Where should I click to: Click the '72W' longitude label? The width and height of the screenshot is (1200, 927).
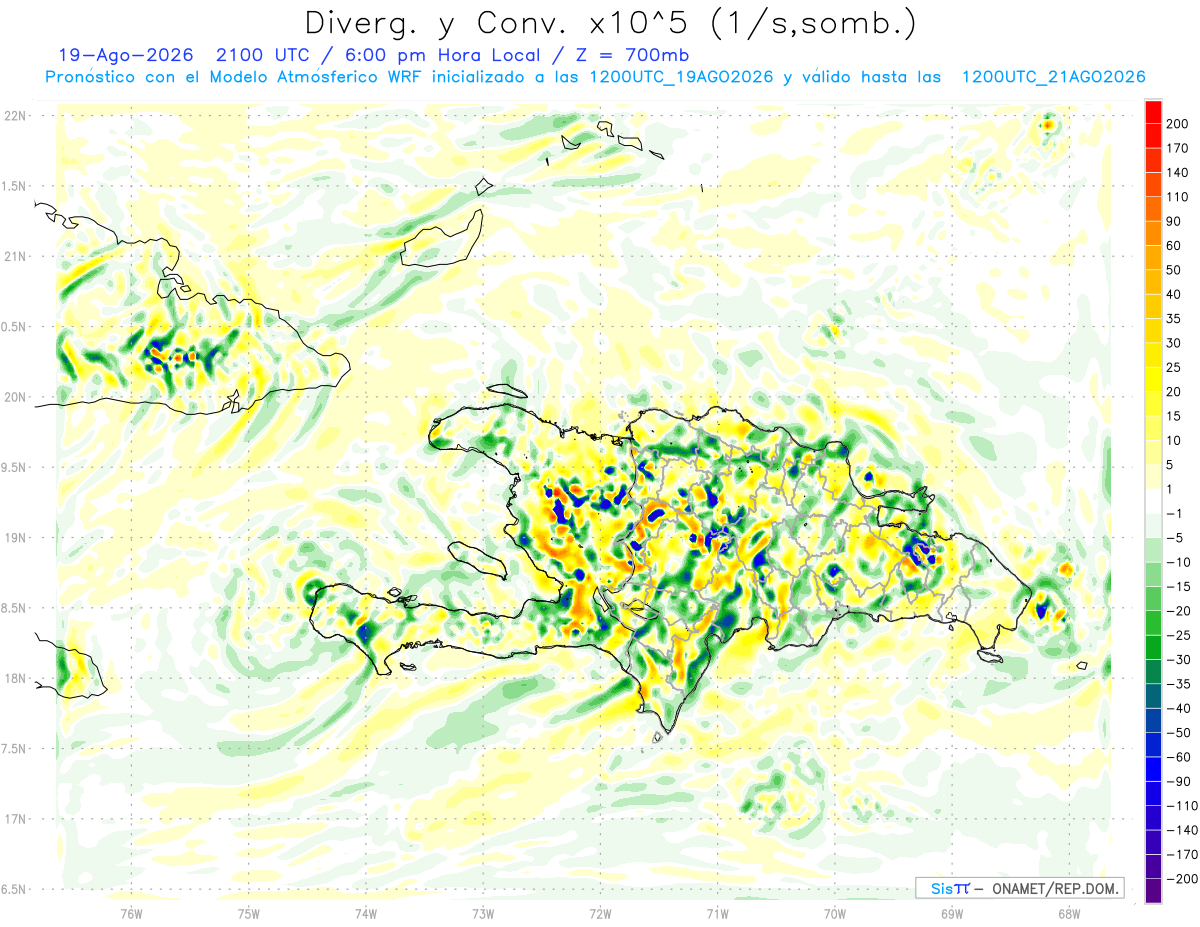click(x=600, y=913)
